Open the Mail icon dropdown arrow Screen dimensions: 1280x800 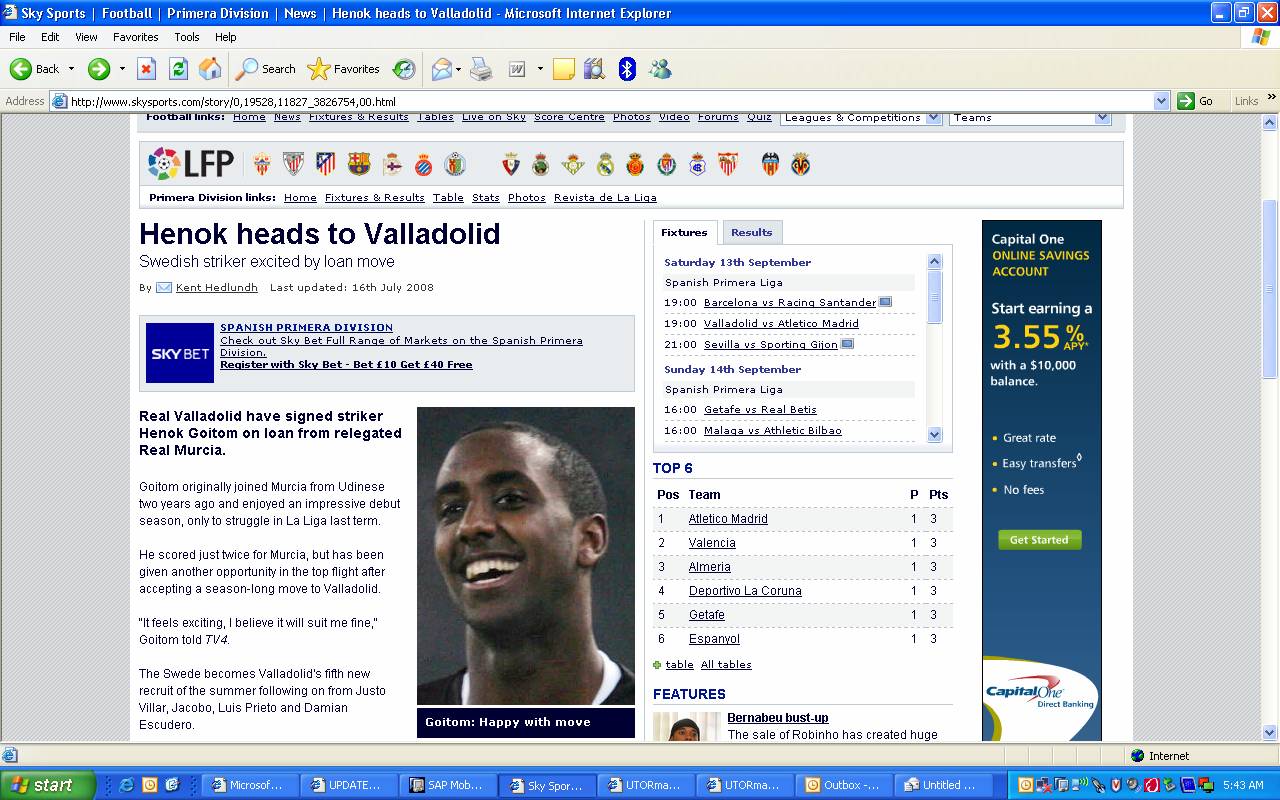[458, 69]
